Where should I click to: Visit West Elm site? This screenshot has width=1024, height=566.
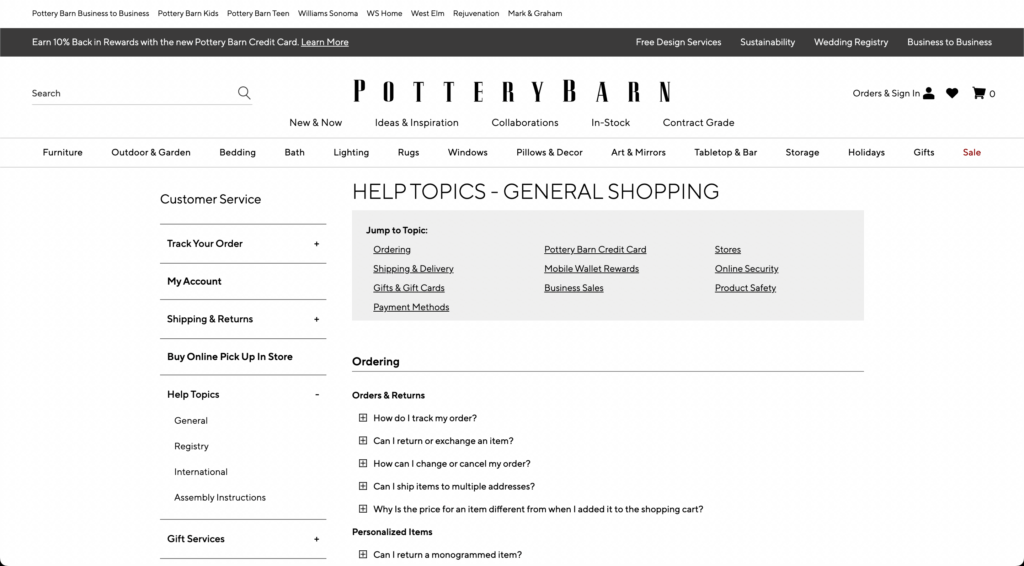click(428, 14)
